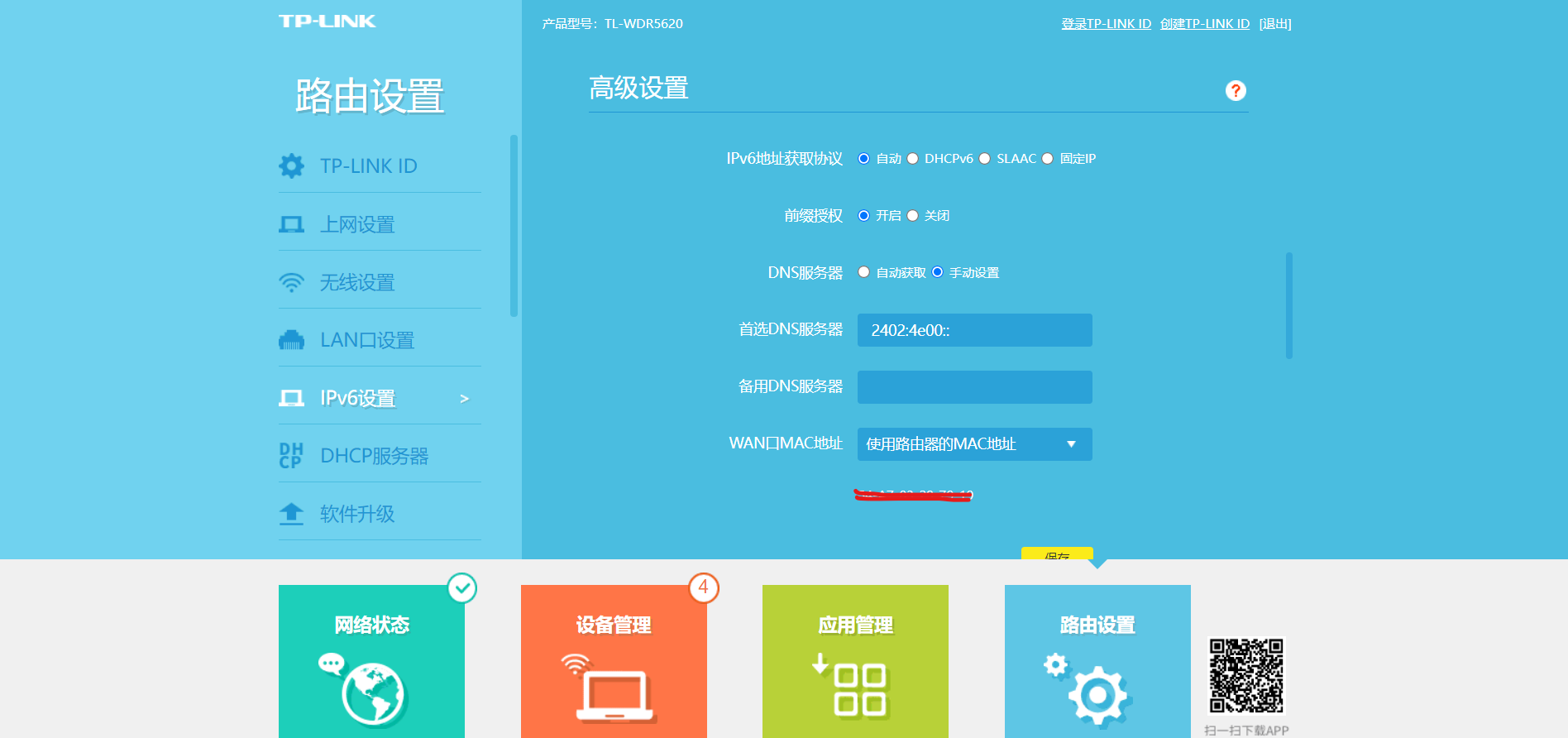
Task: Click the 路由设置 sidebar title
Action: click(370, 96)
